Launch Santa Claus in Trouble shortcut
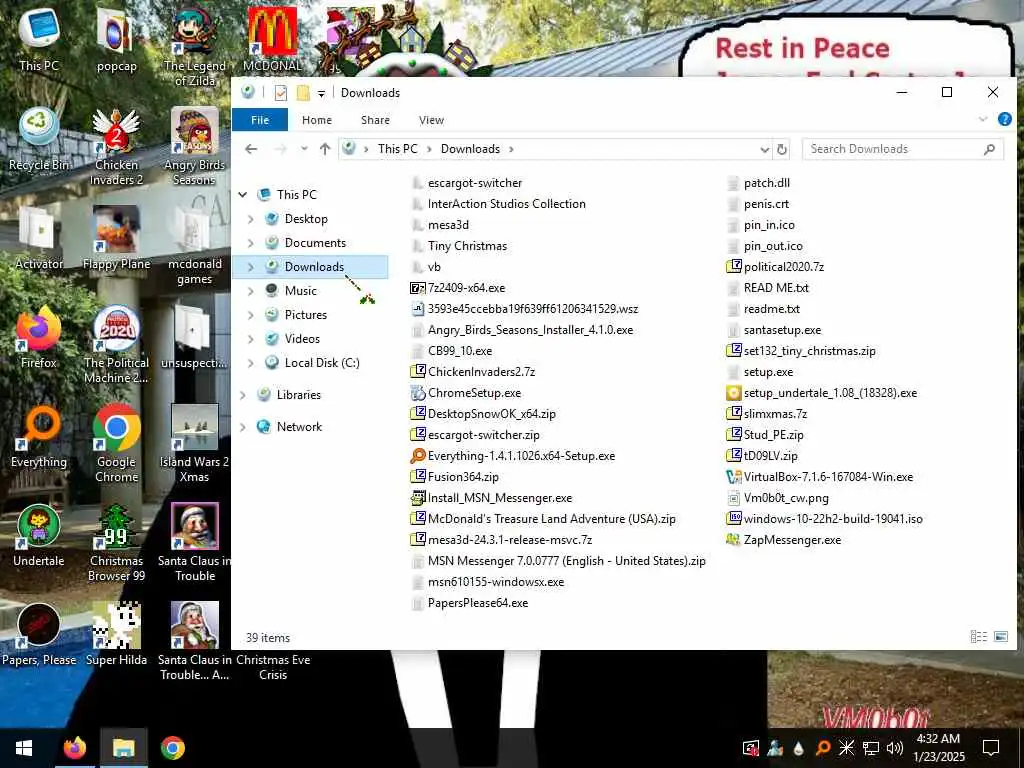The height and width of the screenshot is (768, 1024). tap(195, 543)
